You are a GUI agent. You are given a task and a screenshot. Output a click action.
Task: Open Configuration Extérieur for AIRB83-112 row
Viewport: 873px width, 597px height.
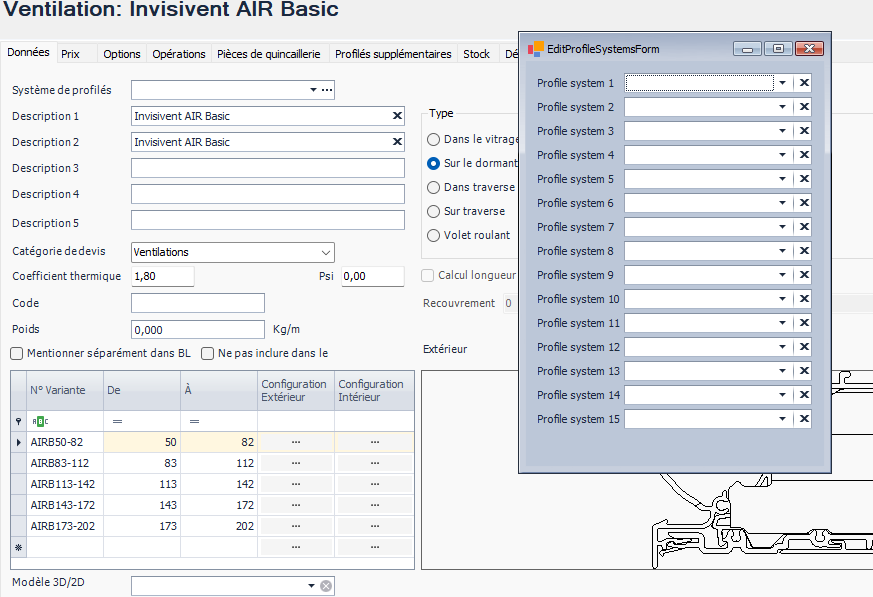296,463
